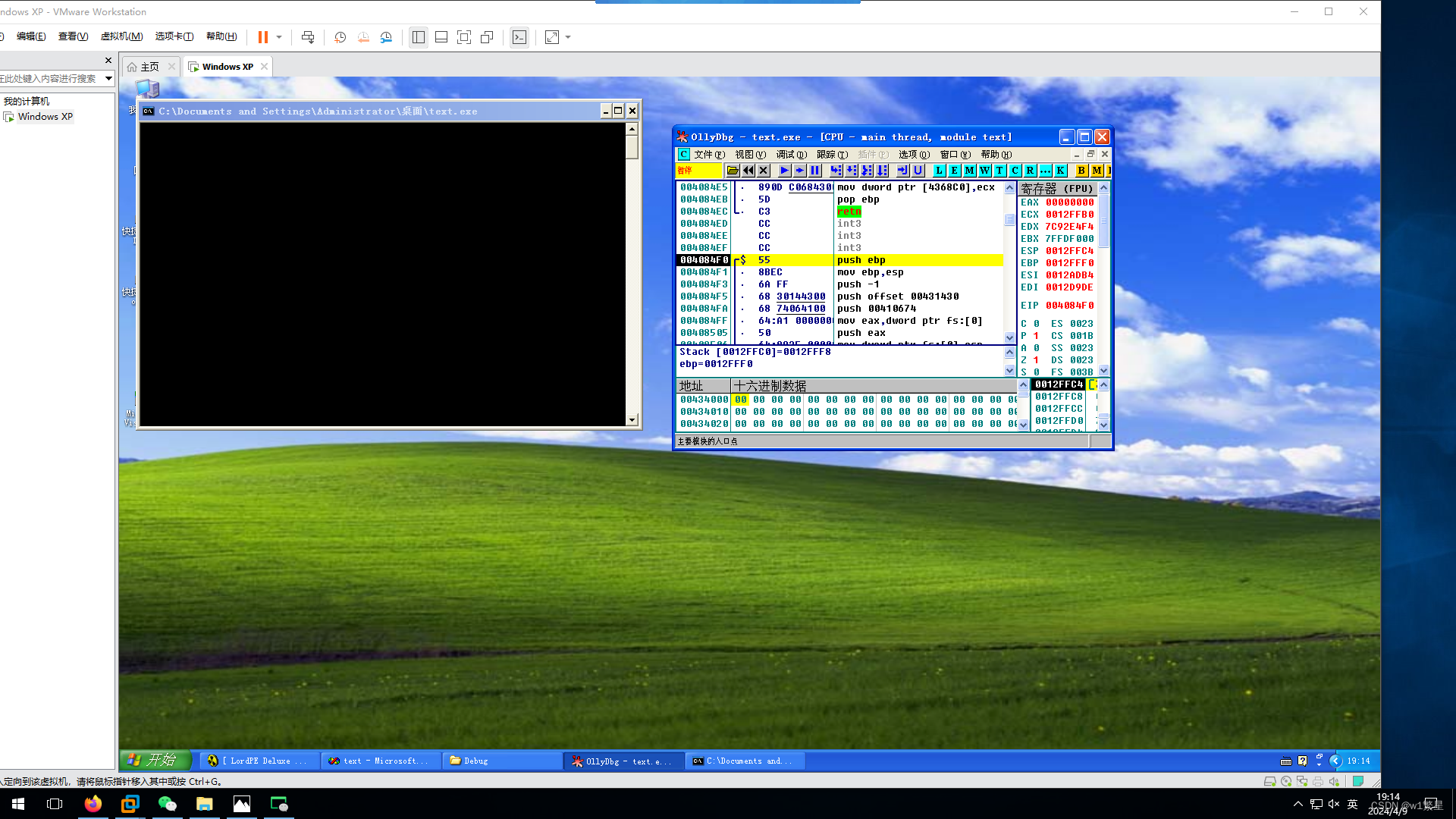Click OllyDbg's restart program rewind icon
Viewport: 1456px width, 819px height.
[x=748, y=171]
